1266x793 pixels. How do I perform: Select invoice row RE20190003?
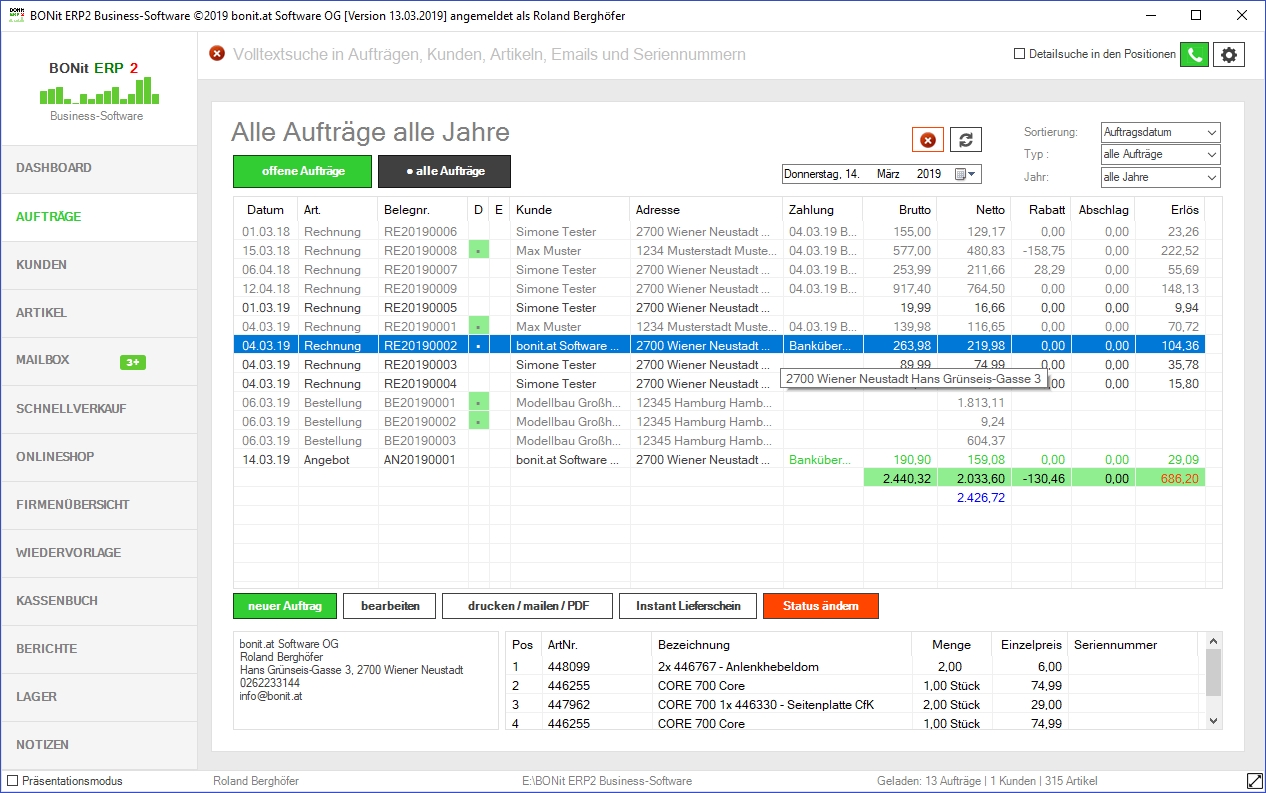(720, 365)
